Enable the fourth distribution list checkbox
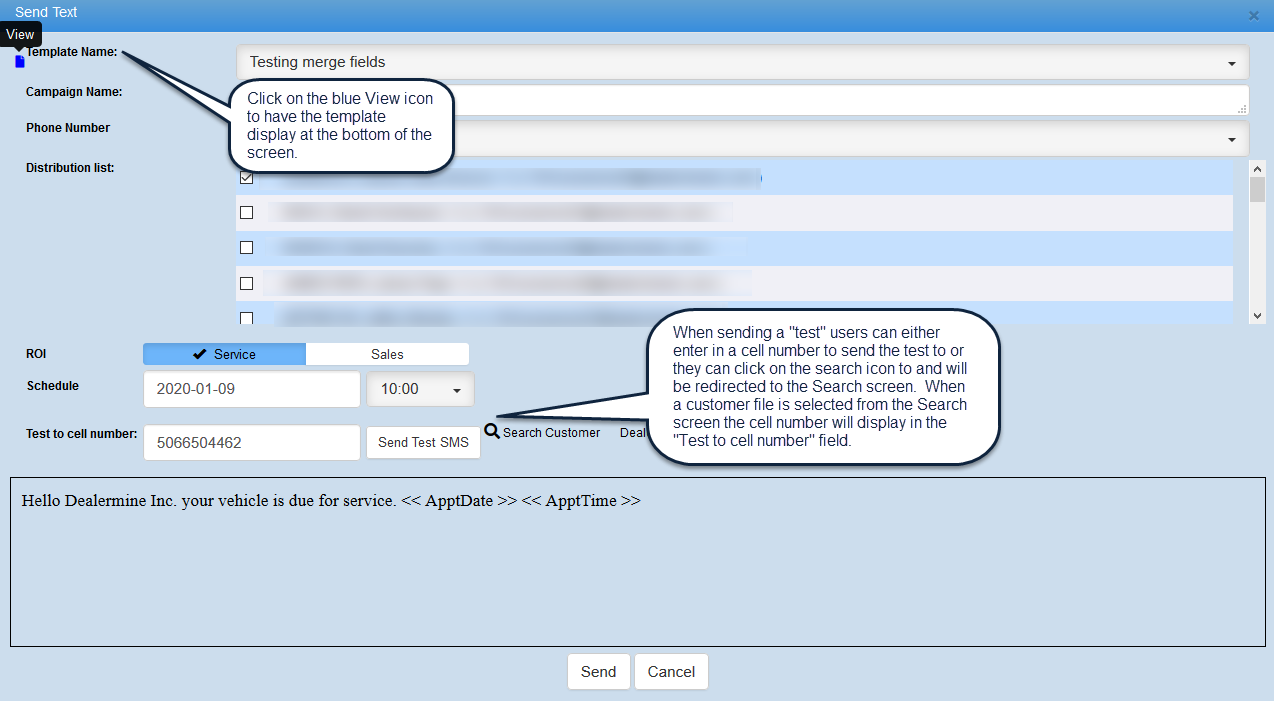This screenshot has height=701, width=1274. click(x=247, y=284)
